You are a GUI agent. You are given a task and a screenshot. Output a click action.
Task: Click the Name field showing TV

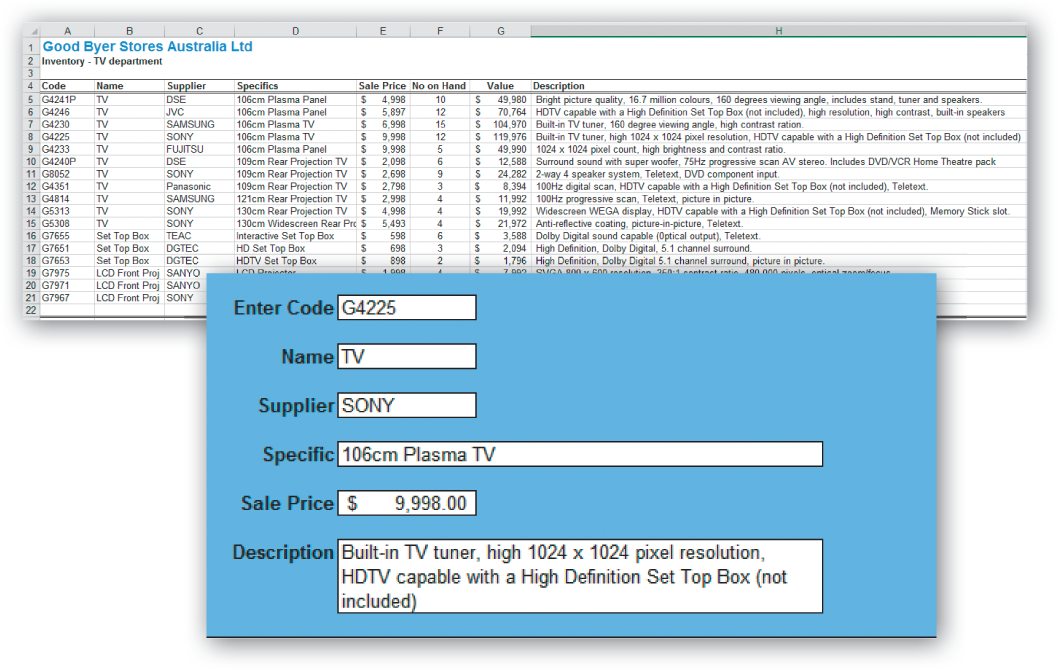(x=407, y=356)
